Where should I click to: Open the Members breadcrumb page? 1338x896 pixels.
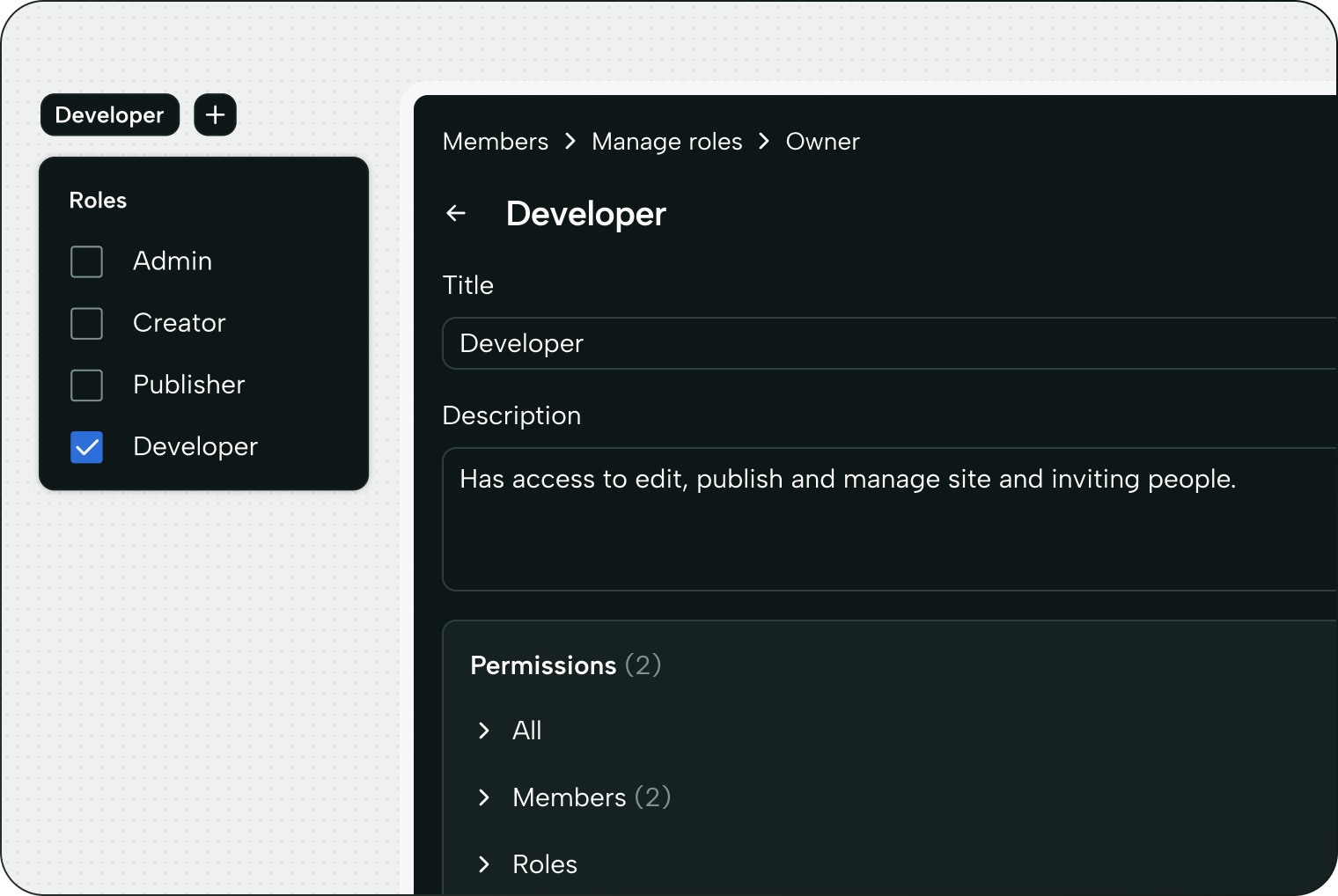(496, 142)
